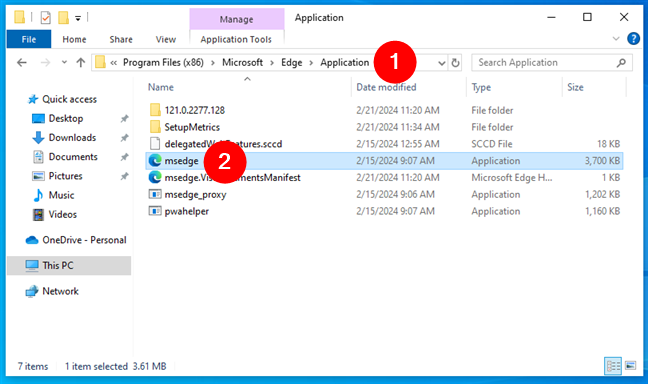648x384 pixels.
Task: Open Documents in the navigation pane
Action: click(x=73, y=157)
